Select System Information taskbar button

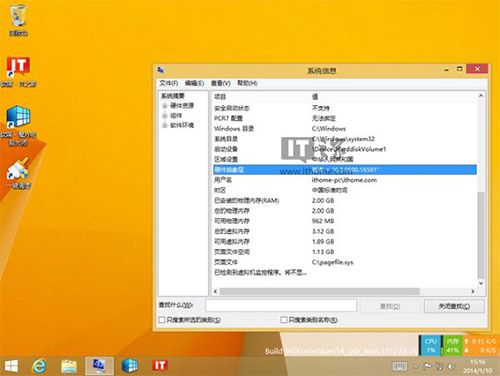click(99, 366)
